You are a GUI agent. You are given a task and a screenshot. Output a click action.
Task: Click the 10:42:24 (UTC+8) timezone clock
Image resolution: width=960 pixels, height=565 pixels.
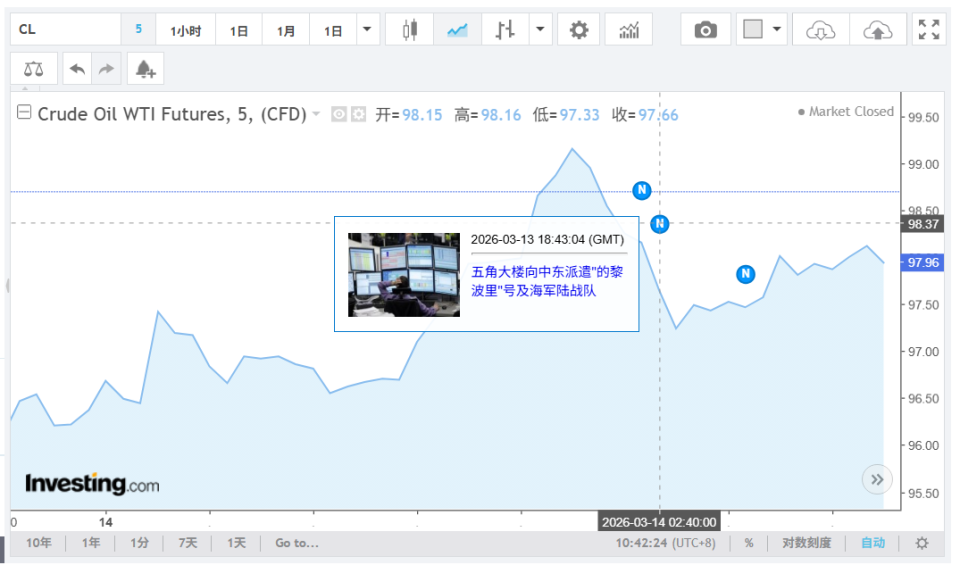[665, 543]
